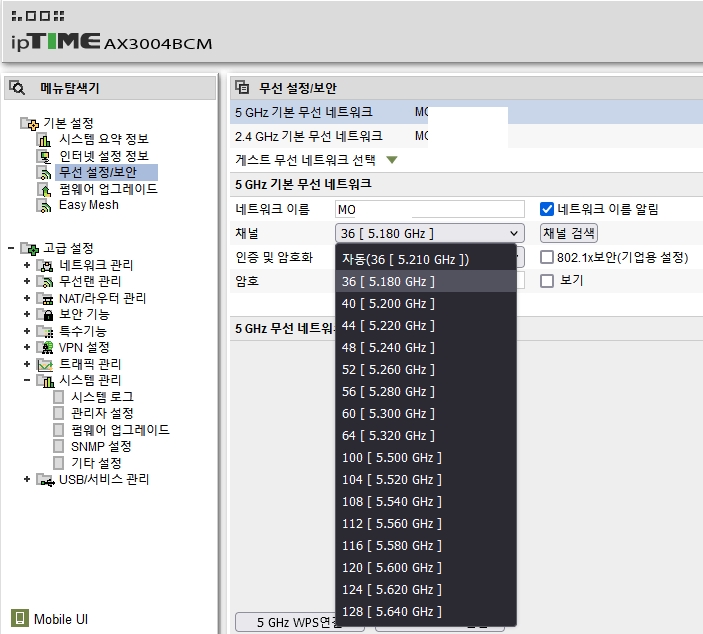Click the Easy Mesh icon
Screen dimensions: 703x634
point(44,206)
